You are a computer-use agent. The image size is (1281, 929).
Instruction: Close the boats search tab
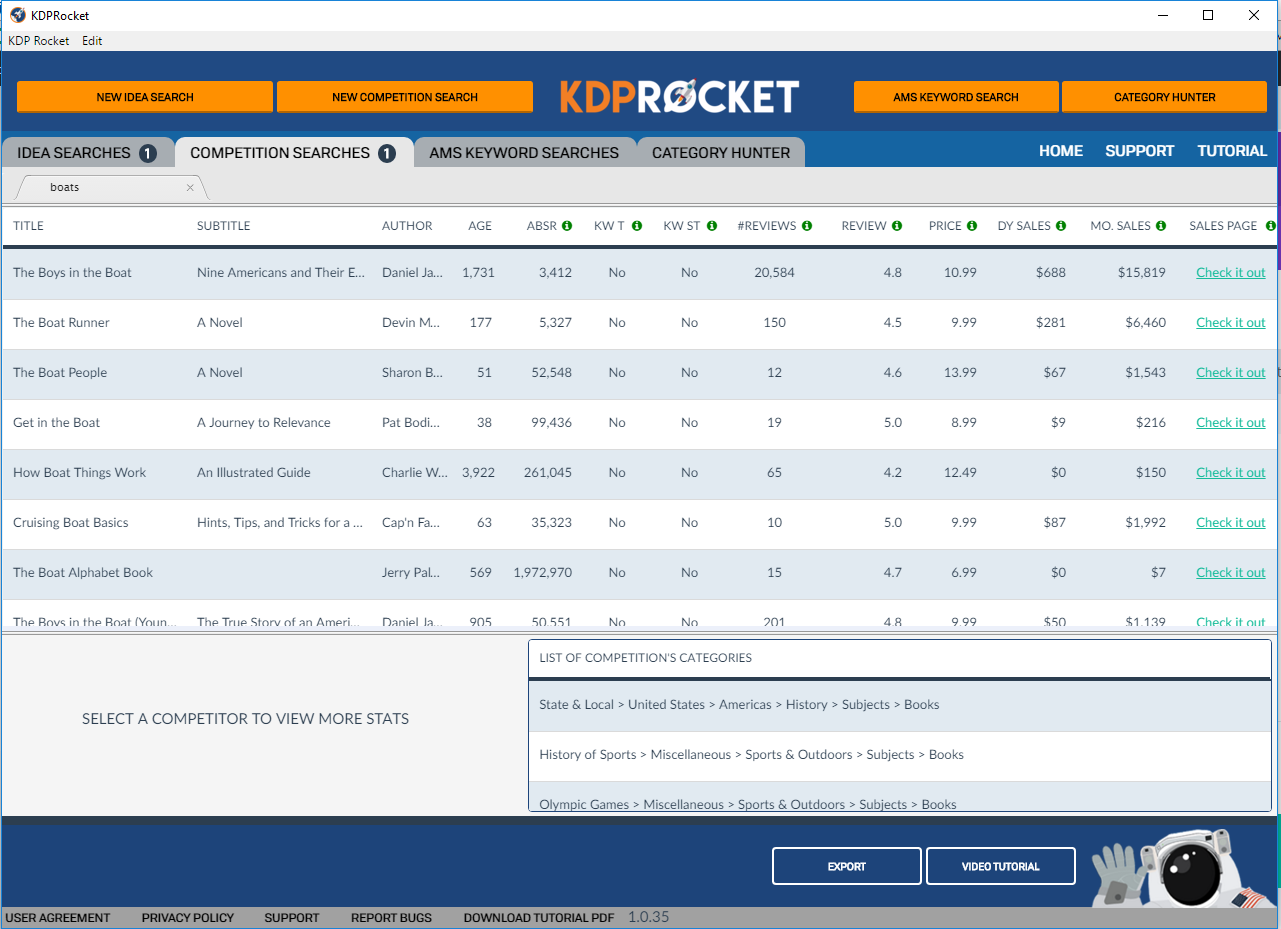(190, 187)
